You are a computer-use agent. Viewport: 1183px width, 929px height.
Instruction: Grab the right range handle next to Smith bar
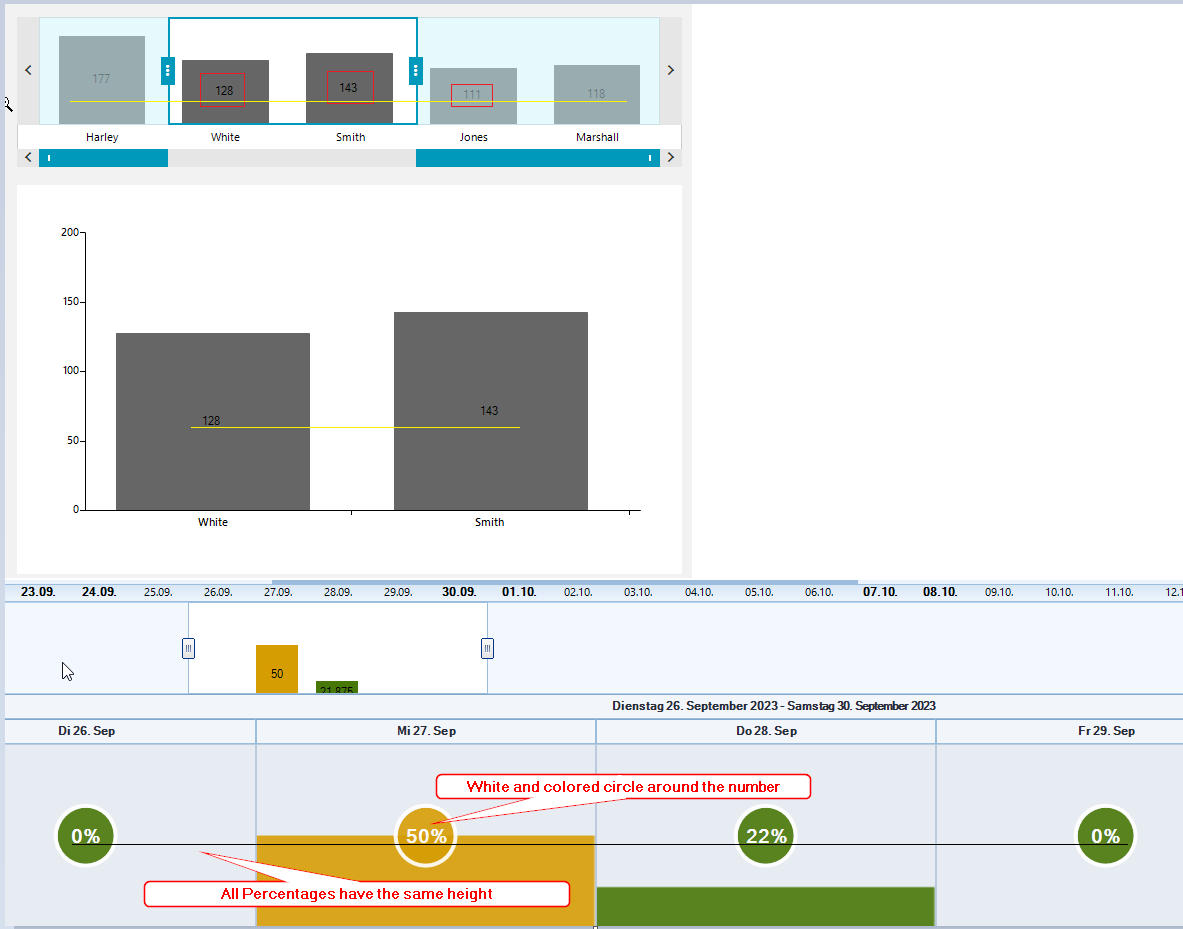coord(416,71)
